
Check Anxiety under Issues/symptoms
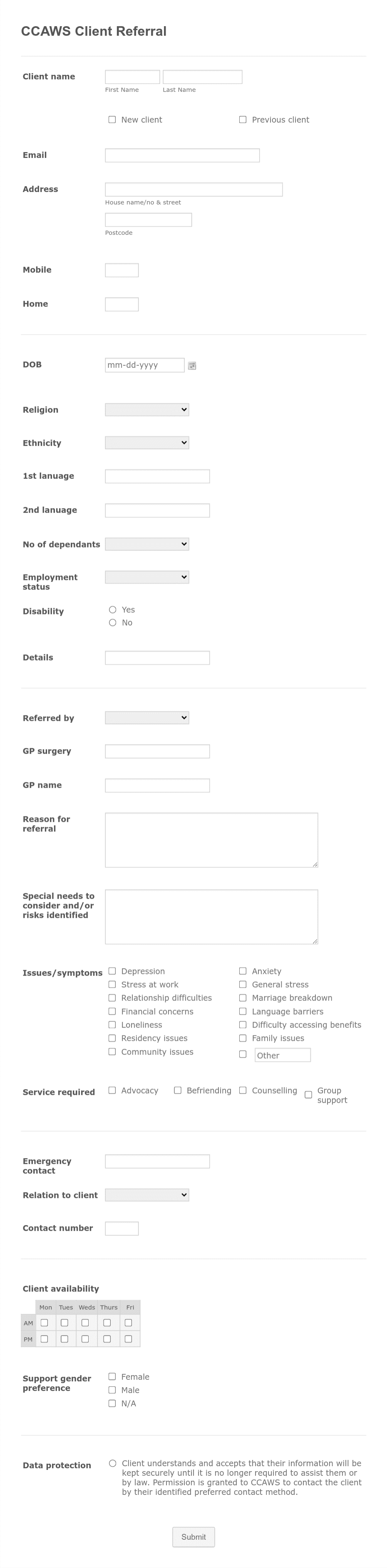point(243,971)
